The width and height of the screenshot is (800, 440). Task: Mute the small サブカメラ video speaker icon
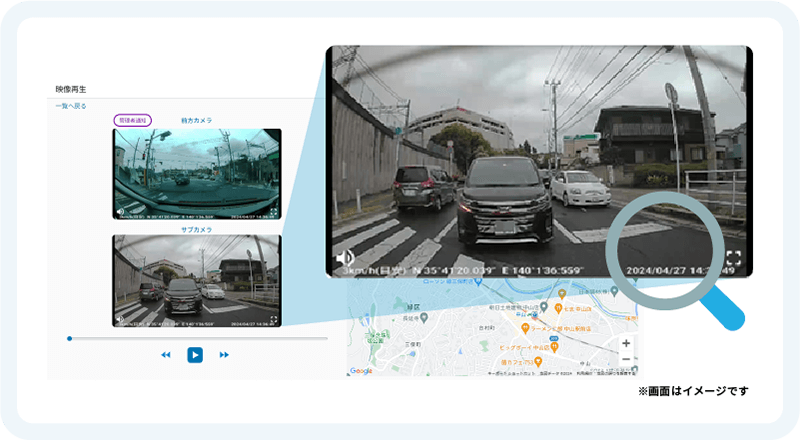tap(120, 320)
